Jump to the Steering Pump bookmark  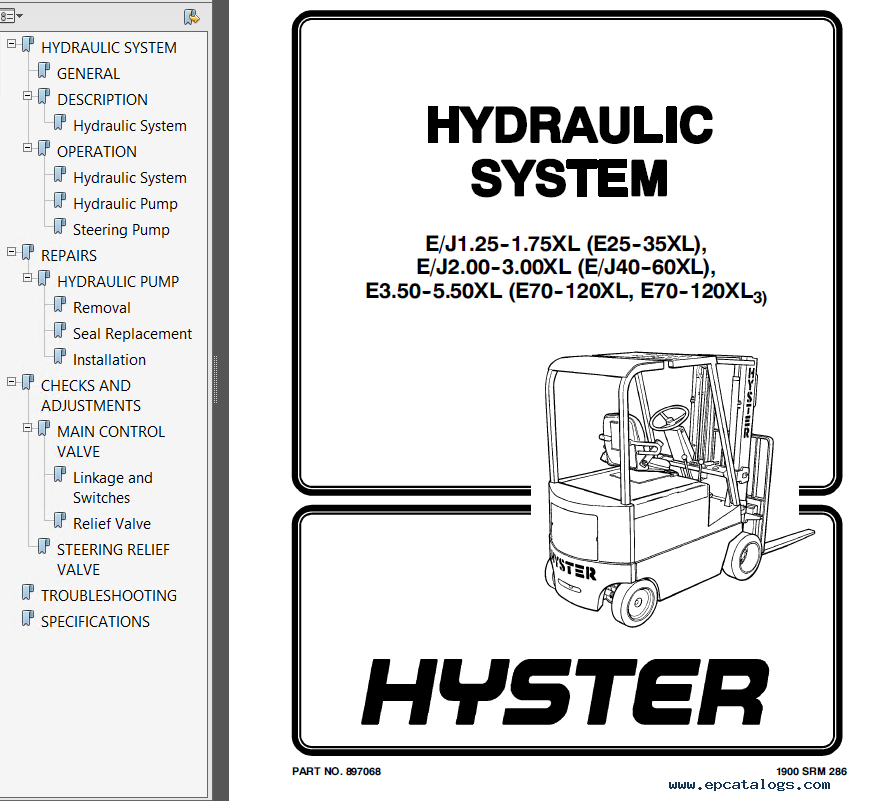[121, 230]
